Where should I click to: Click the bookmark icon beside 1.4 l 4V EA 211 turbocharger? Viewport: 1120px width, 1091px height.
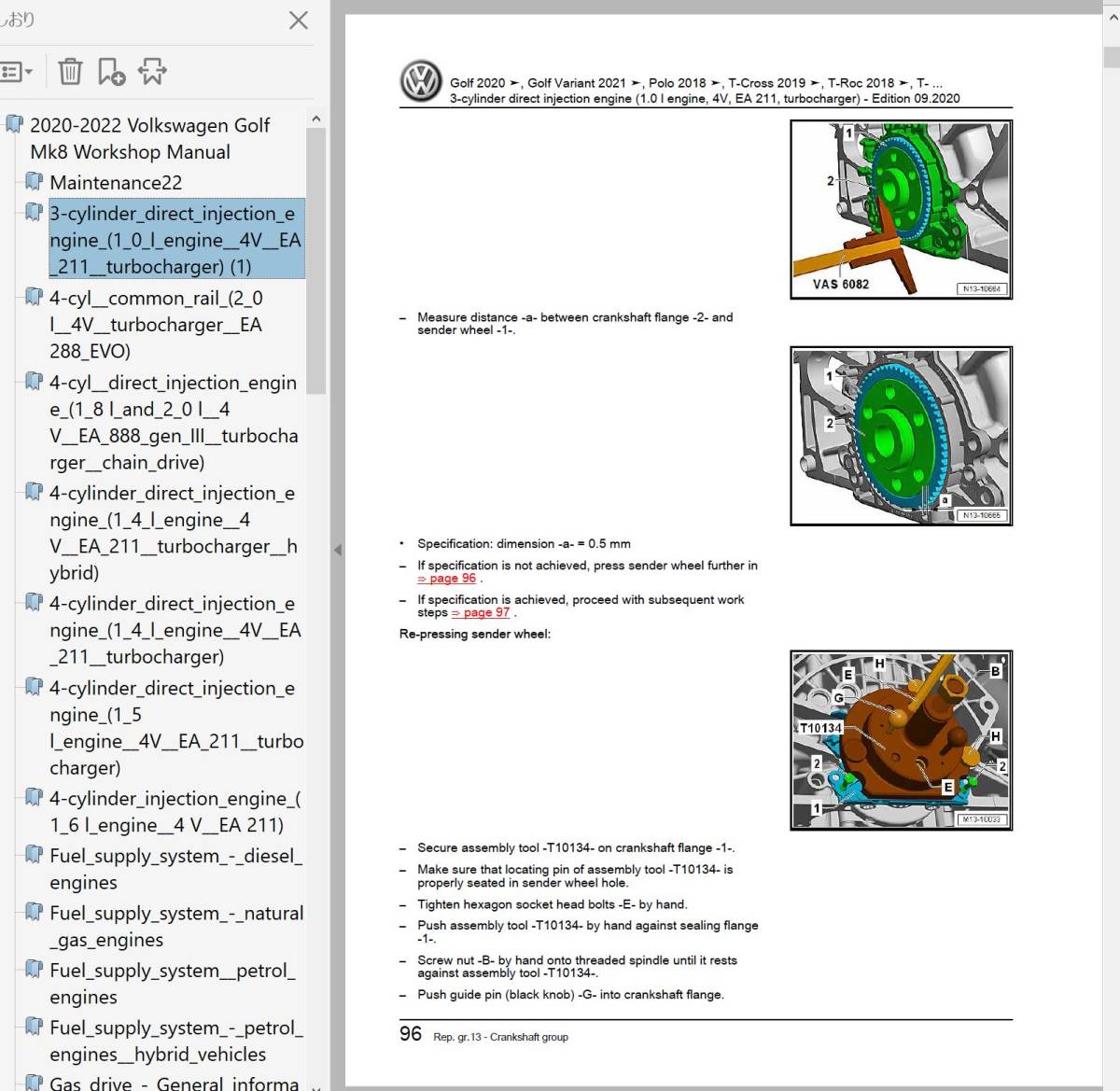click(x=35, y=602)
